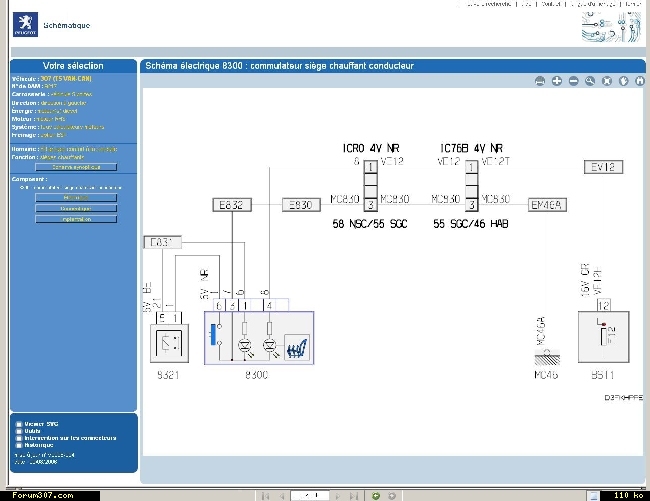The height and width of the screenshot is (501, 650).
Task: Click the Votre sélection panel header
Action: (x=73, y=66)
